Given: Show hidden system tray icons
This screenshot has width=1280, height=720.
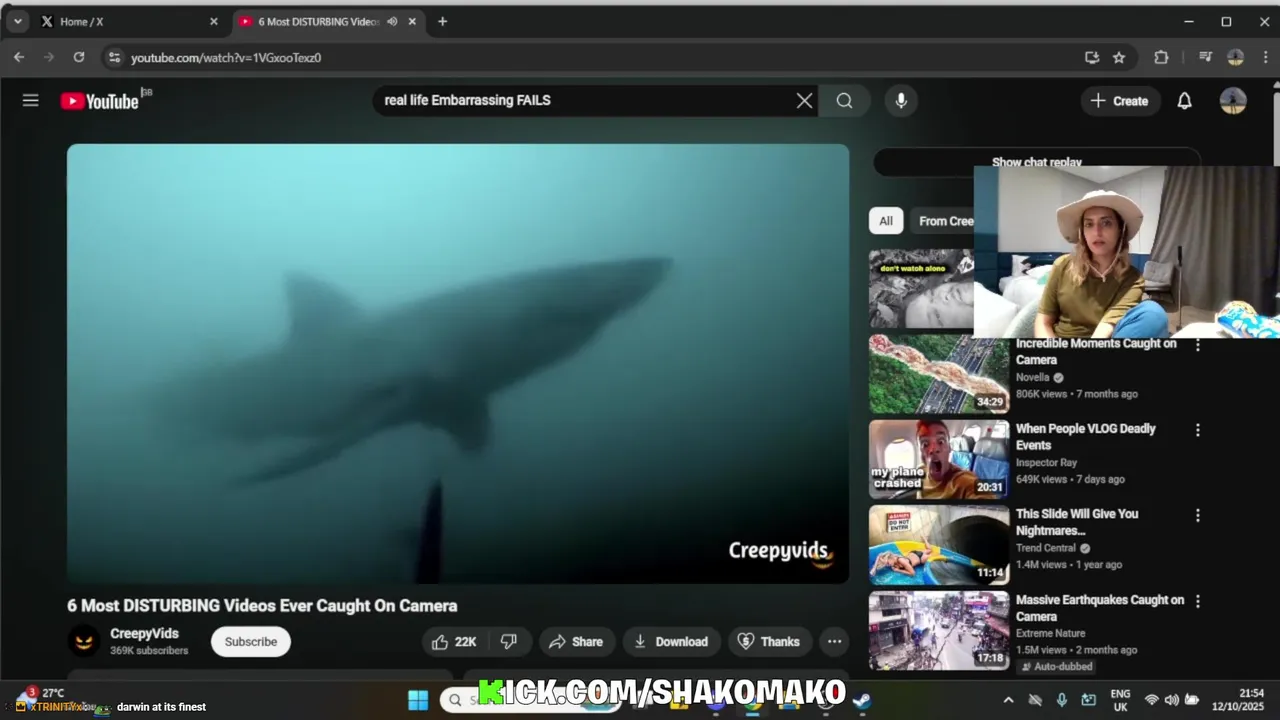Looking at the screenshot, I should tap(1008, 700).
